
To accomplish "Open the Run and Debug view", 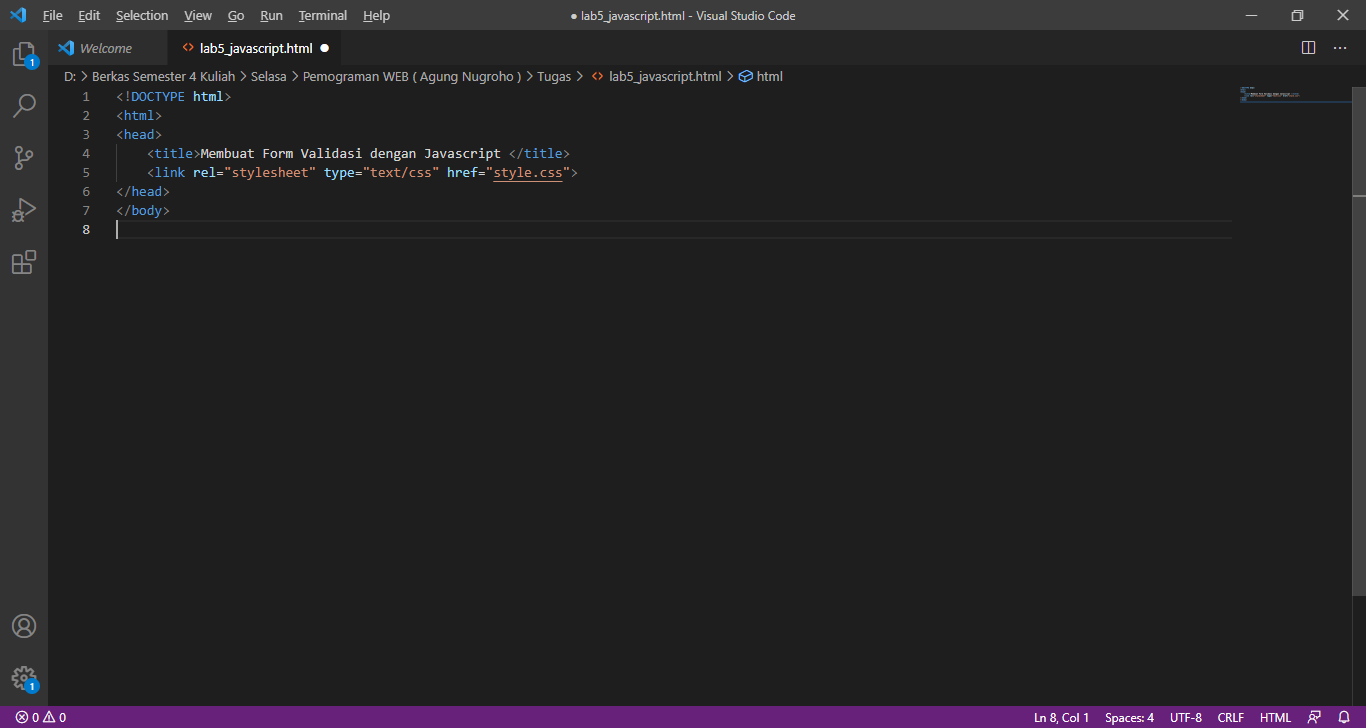I will 24,209.
